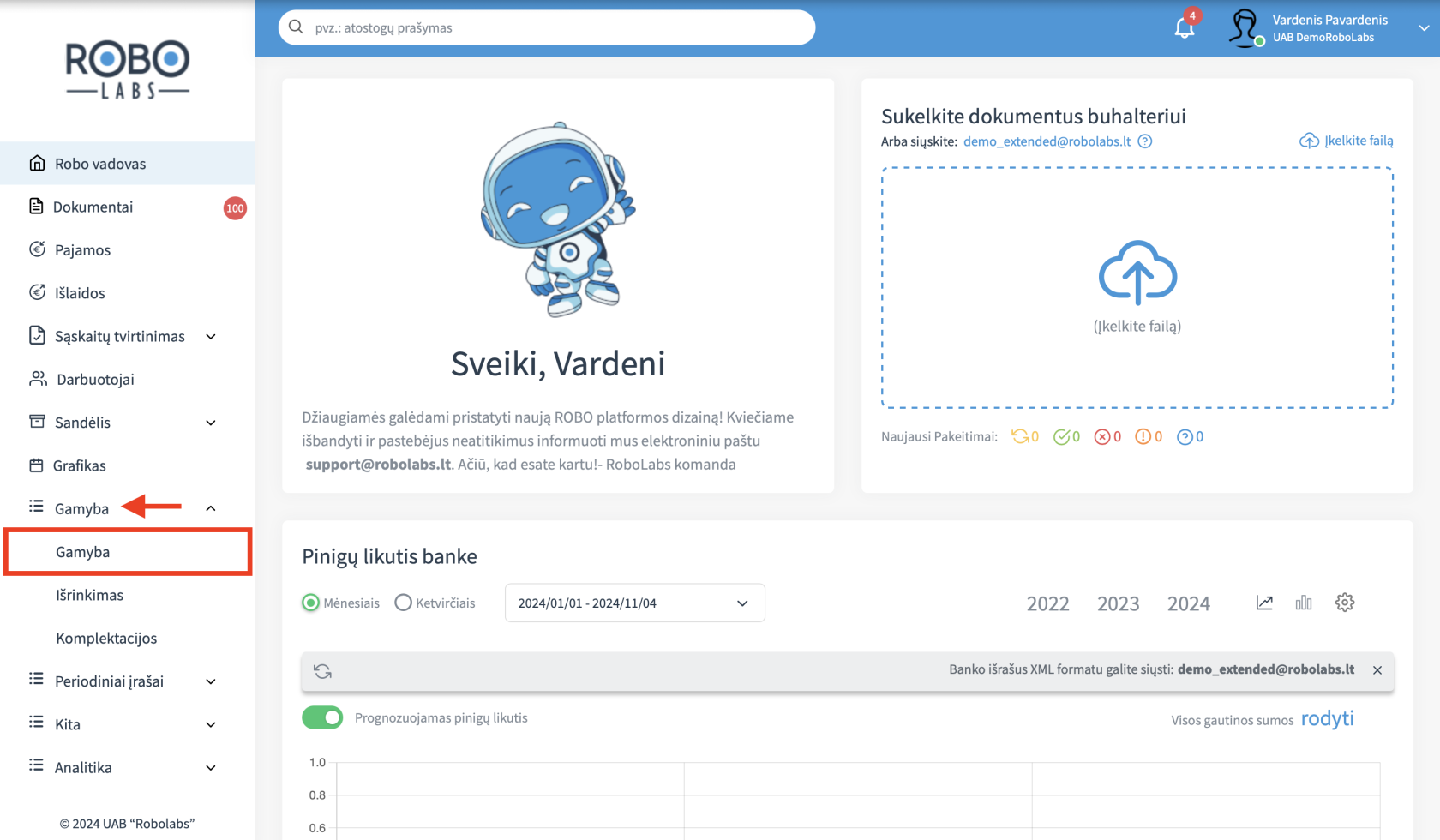Viewport: 1440px width, 840px height.
Task: Click the robot astronaut mascot image
Action: coord(558,219)
